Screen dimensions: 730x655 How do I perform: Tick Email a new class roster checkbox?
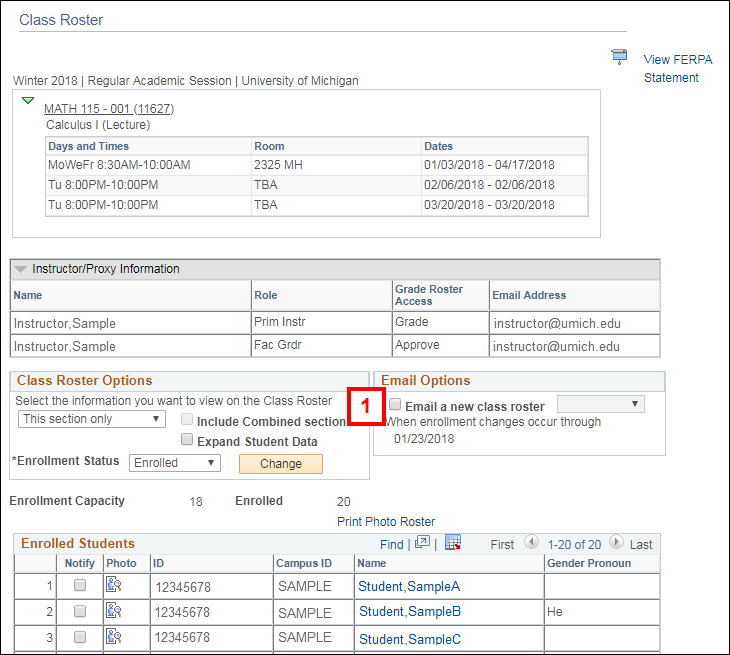click(395, 405)
